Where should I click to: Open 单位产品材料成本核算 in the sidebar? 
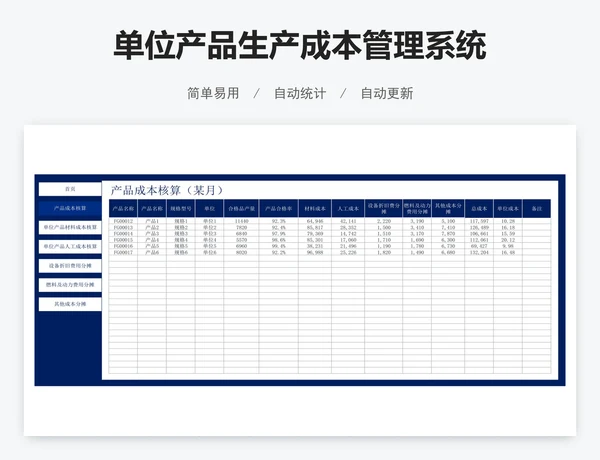(x=70, y=227)
